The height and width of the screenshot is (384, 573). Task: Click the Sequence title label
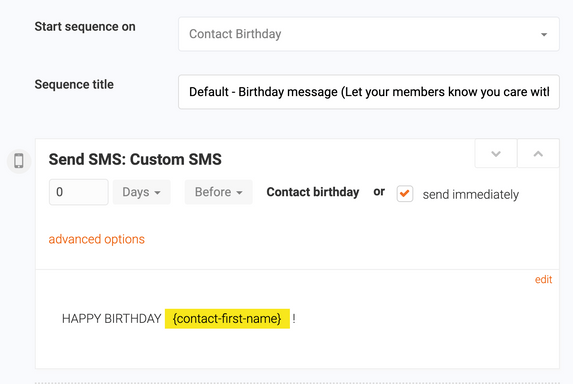(74, 84)
